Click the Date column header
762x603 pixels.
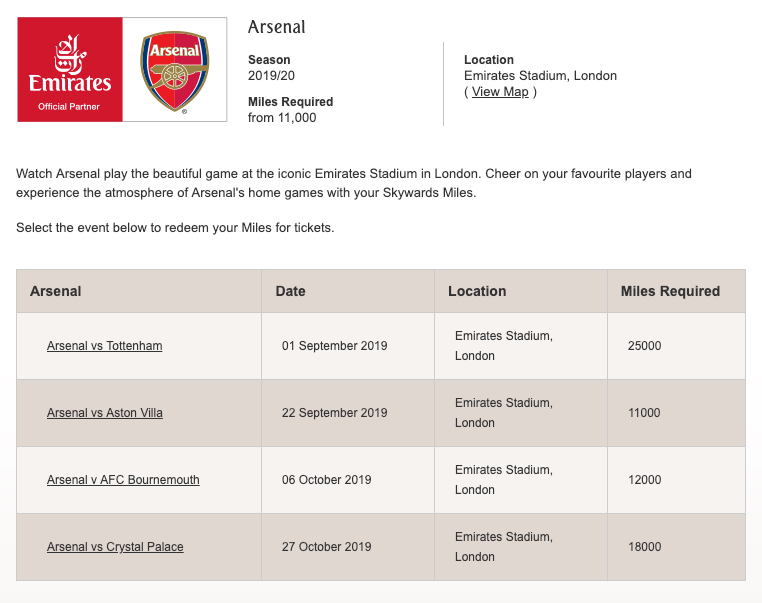(x=290, y=291)
